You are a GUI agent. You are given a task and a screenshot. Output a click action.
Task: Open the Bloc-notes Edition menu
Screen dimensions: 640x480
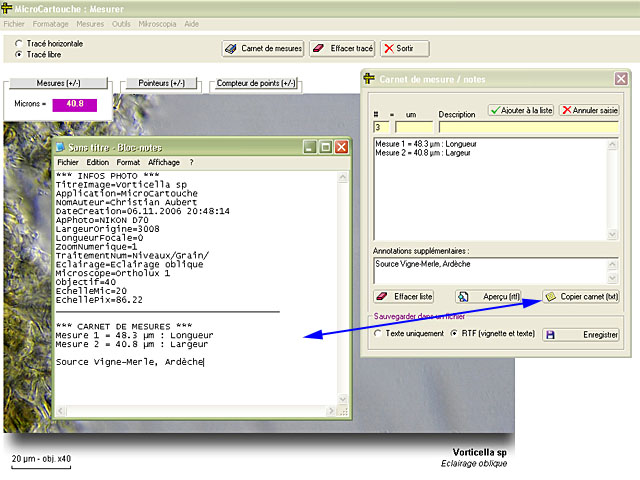98,162
